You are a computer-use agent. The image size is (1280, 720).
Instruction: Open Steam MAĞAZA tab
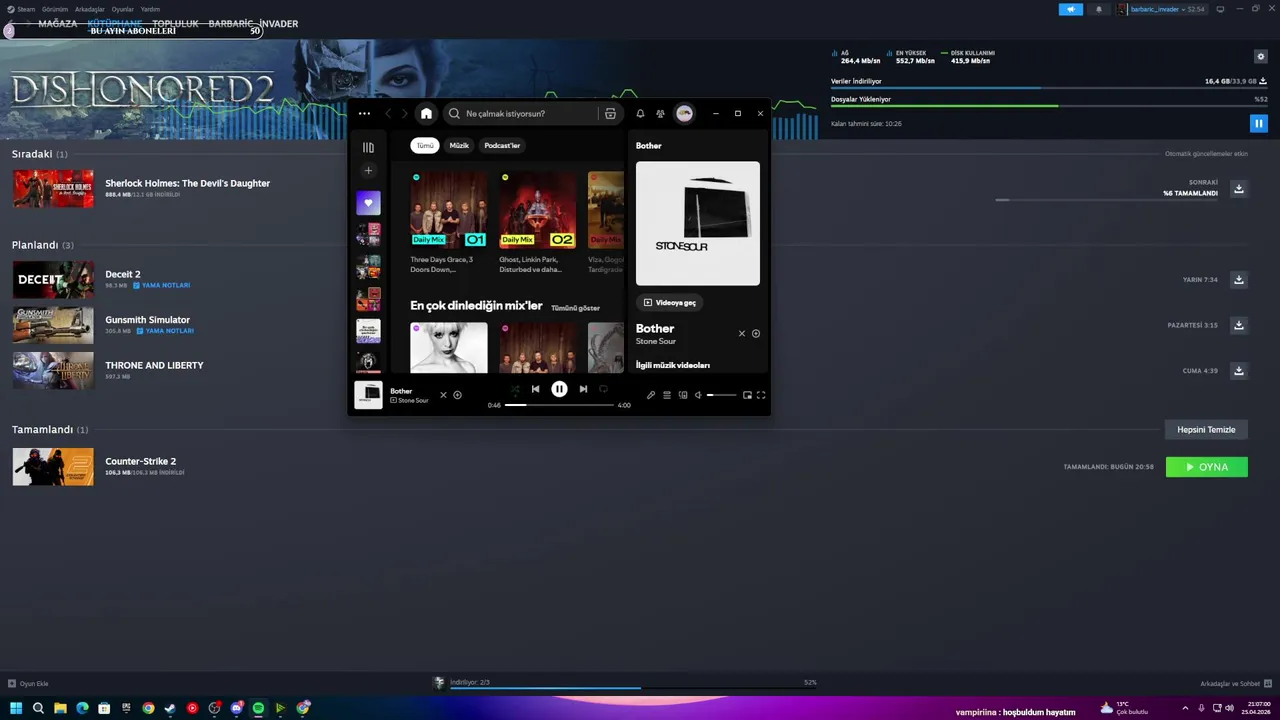57,23
